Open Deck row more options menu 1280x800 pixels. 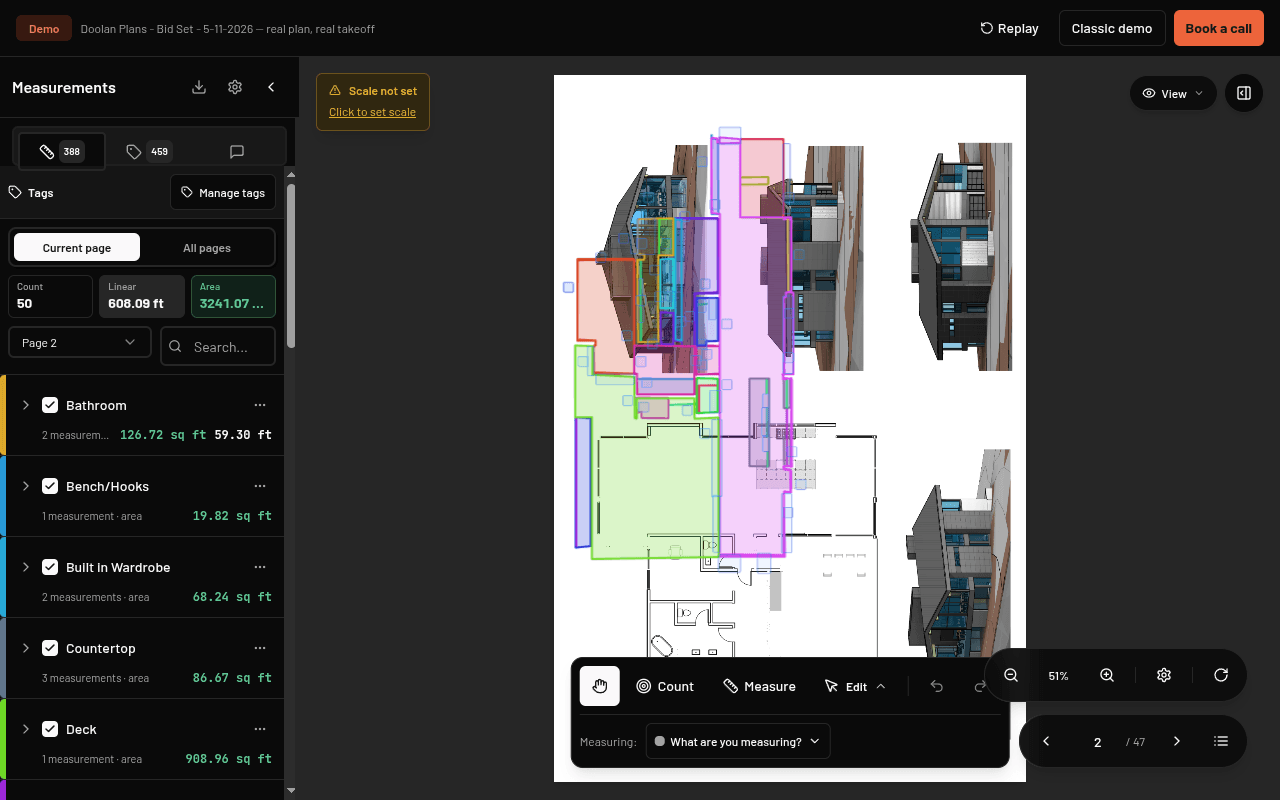(x=260, y=729)
